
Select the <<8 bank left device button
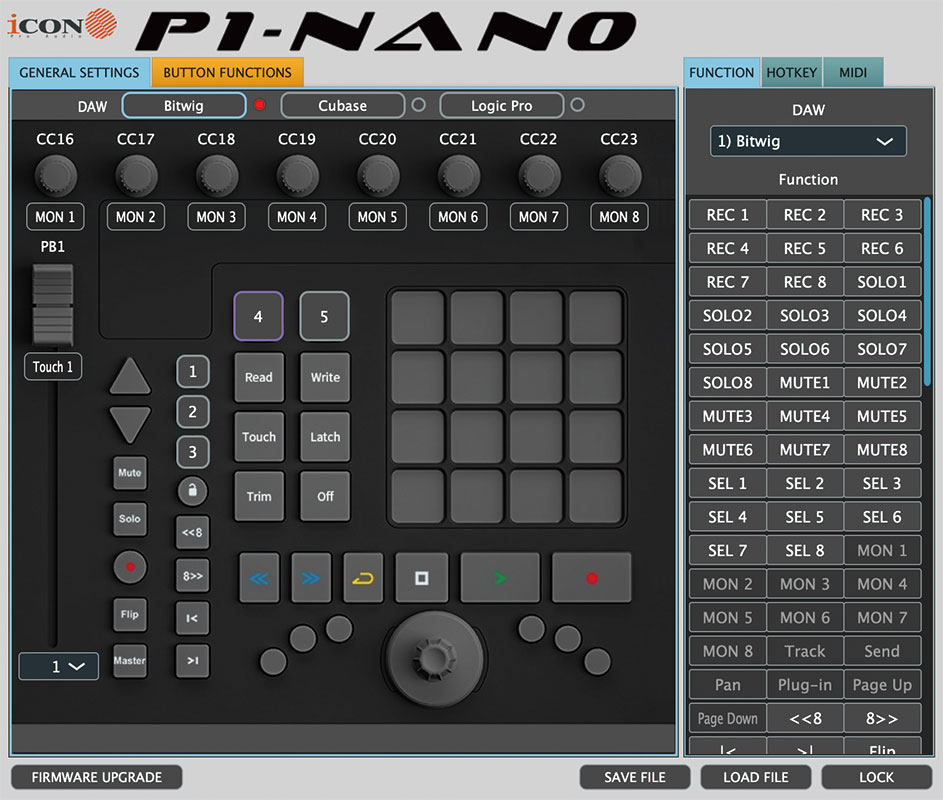(x=192, y=532)
